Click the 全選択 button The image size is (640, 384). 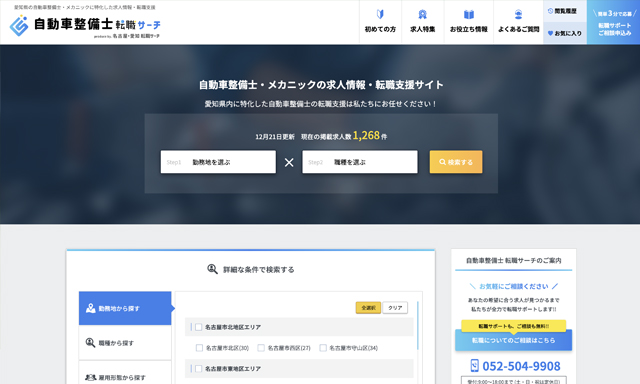368,308
